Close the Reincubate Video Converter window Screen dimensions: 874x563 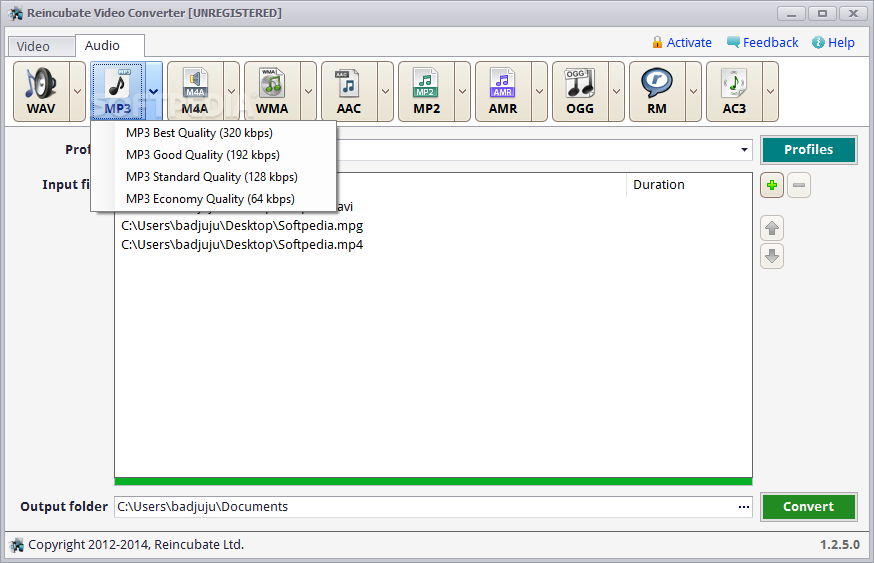click(853, 13)
